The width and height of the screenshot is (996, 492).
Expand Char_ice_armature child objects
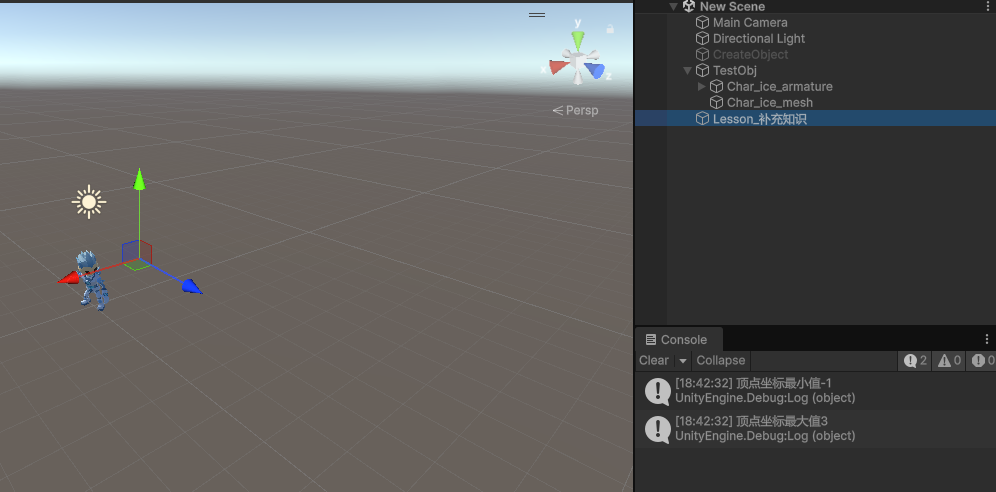point(701,87)
